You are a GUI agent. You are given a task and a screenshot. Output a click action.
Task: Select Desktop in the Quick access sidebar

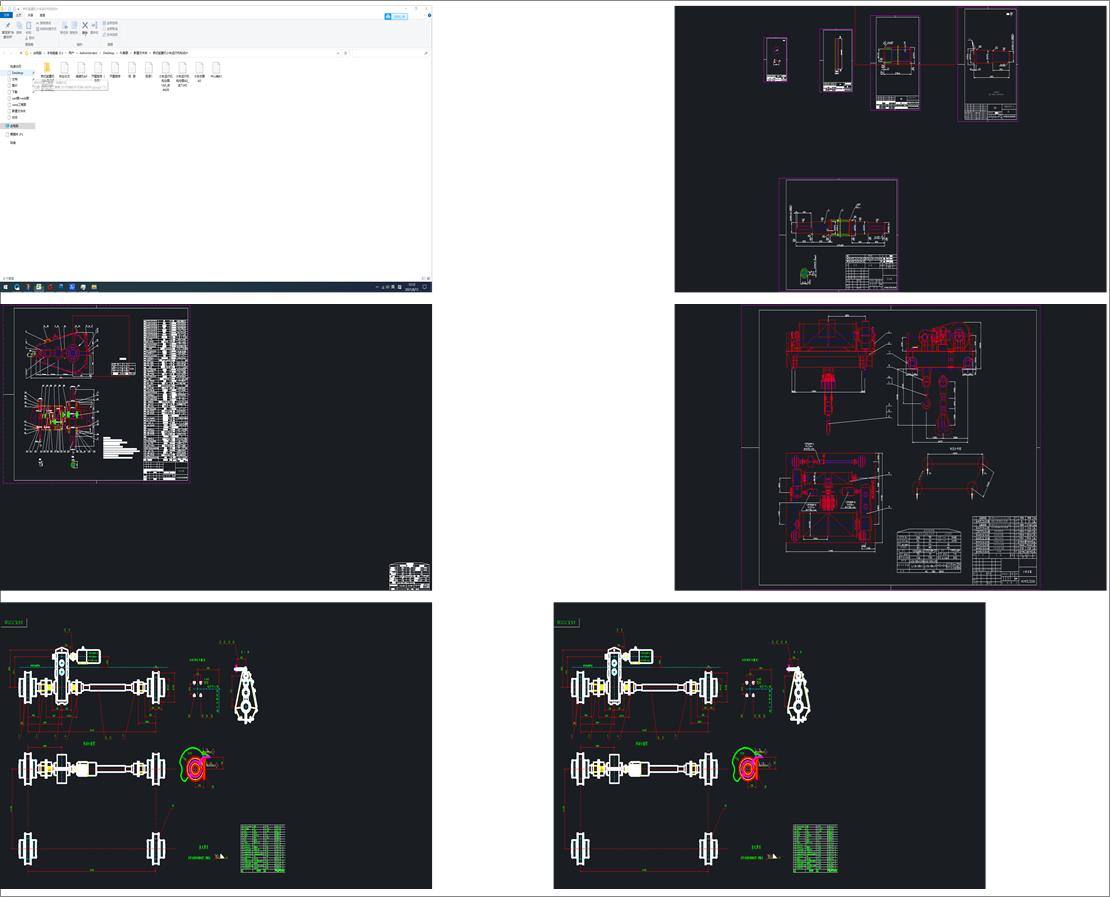tap(18, 73)
